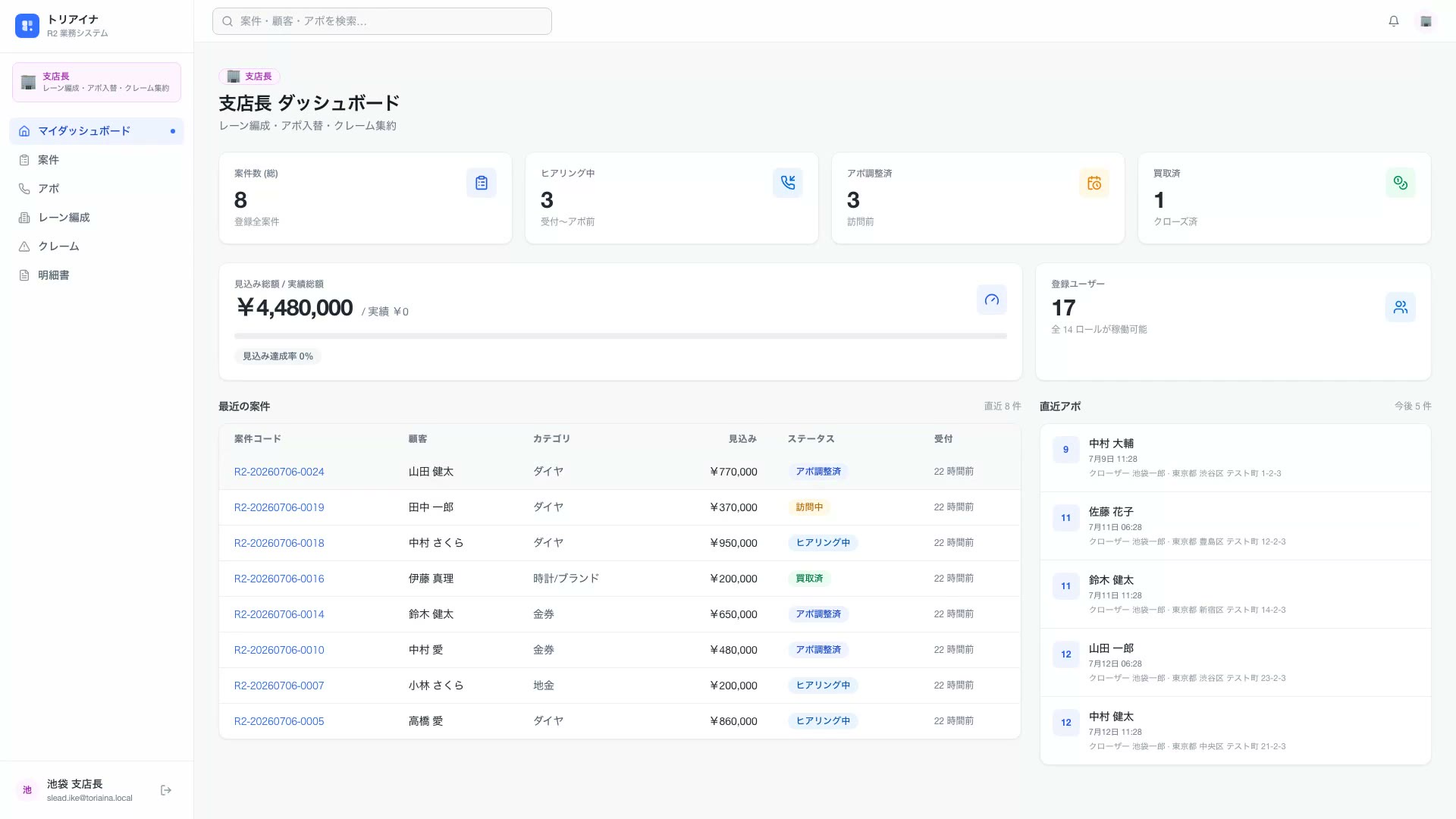Click the 見込み column header

point(742,439)
